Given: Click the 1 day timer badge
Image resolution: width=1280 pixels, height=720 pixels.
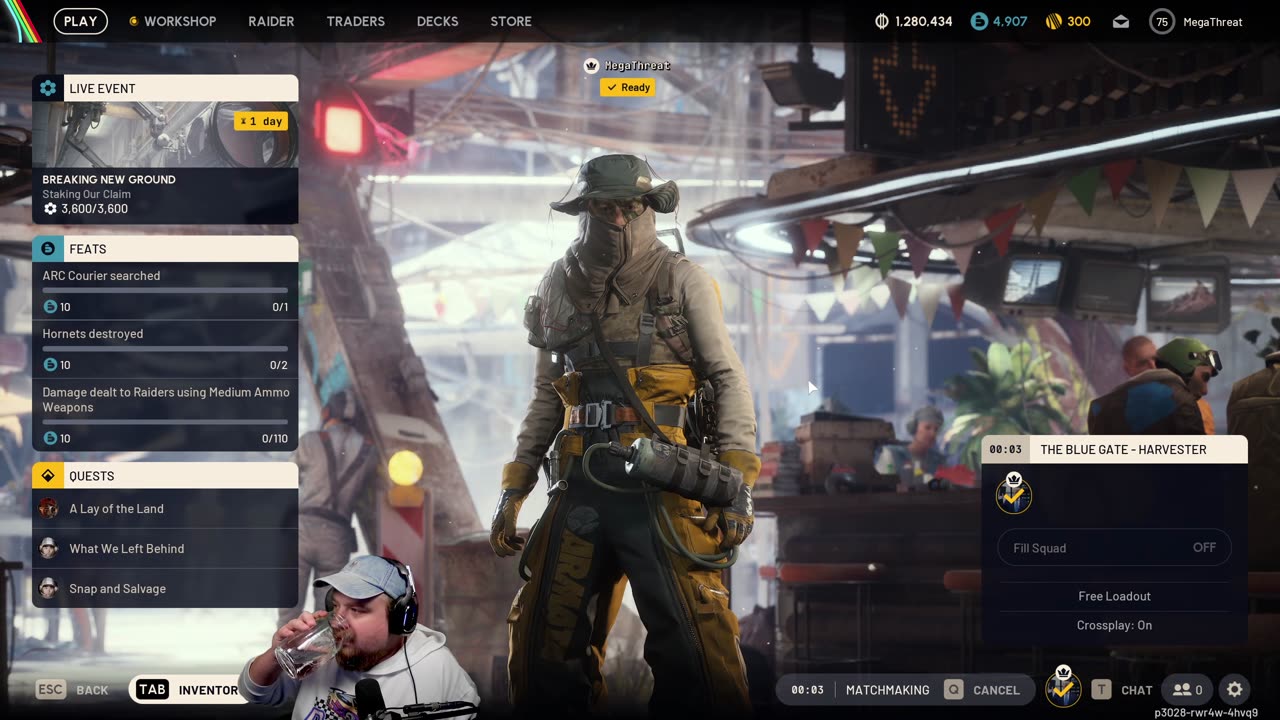Looking at the screenshot, I should point(261,121).
